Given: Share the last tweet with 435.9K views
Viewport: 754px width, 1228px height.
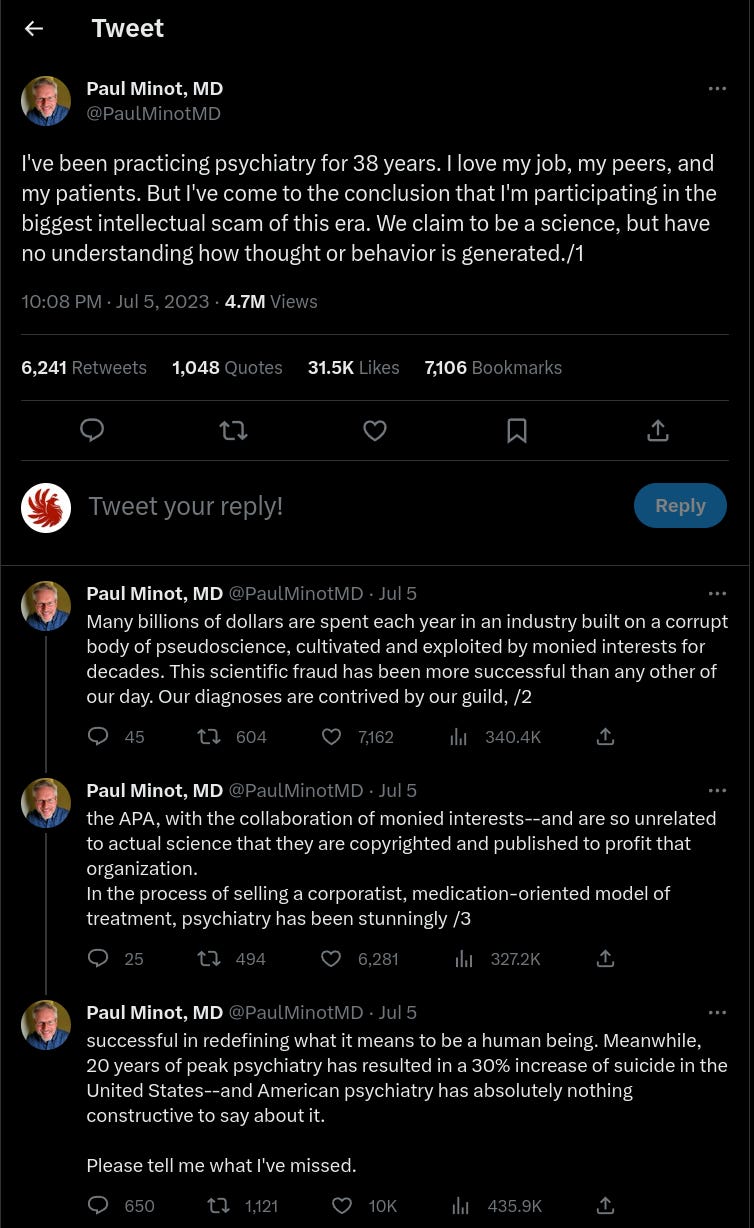Looking at the screenshot, I should (x=605, y=1206).
